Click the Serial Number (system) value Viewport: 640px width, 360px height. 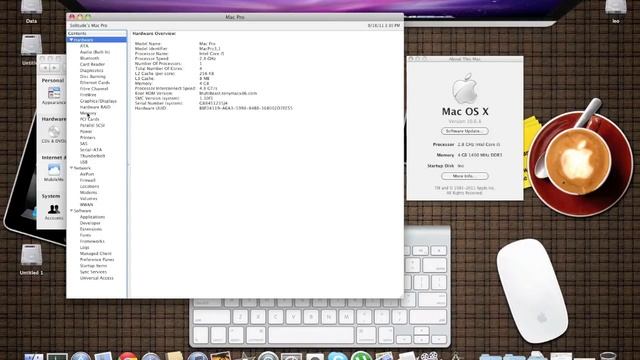213,103
